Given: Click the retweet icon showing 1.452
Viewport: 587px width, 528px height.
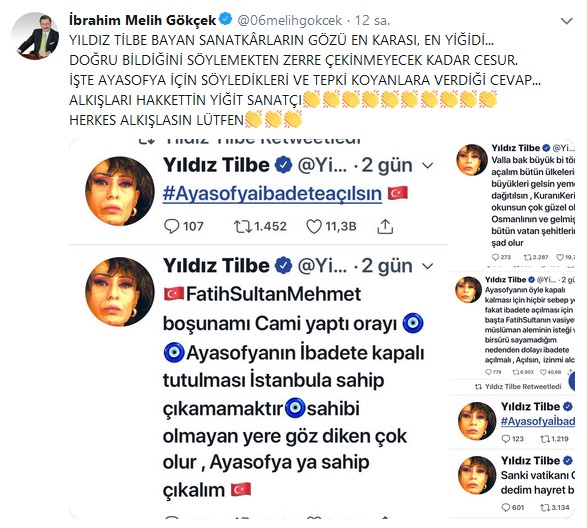Looking at the screenshot, I should point(243,227).
